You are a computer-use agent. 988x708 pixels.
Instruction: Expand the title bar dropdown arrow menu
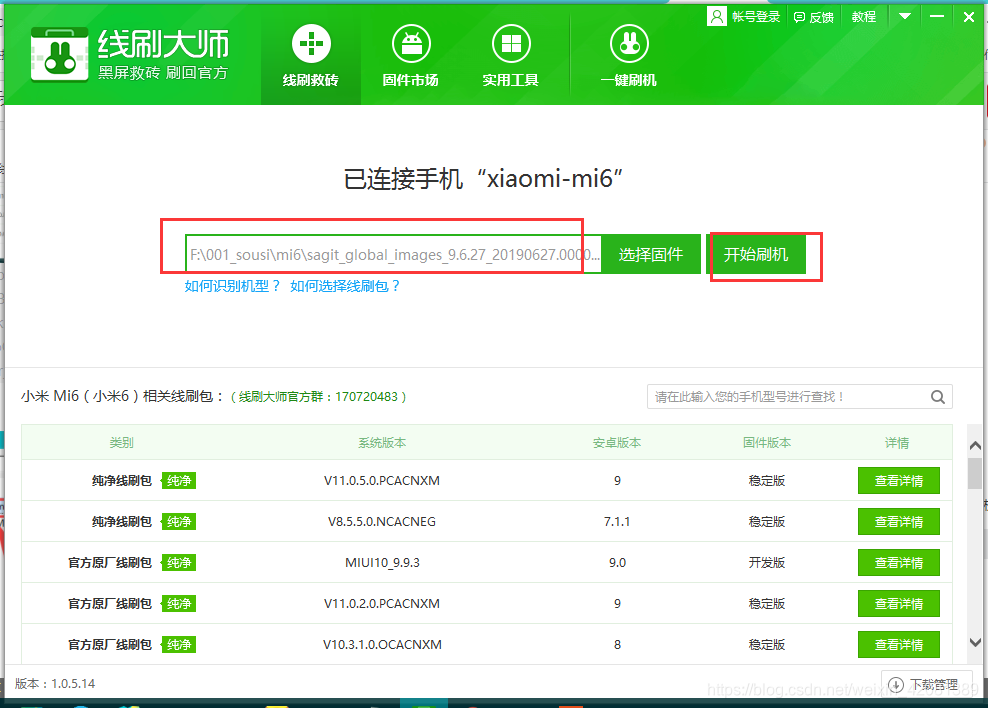[905, 16]
